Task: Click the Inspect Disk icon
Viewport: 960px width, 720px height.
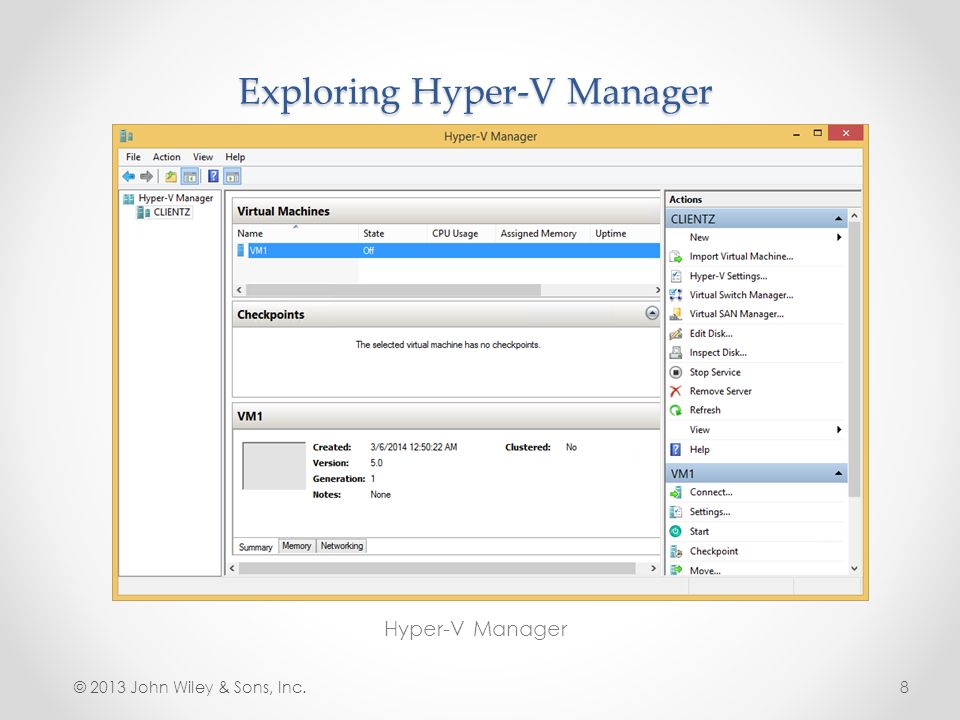Action: 676,353
